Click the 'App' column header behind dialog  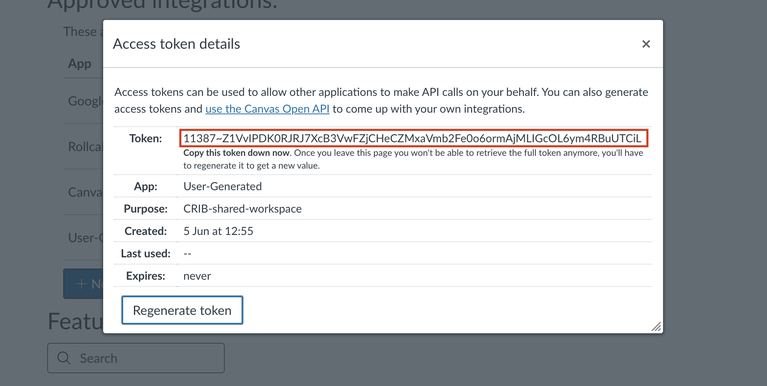pos(80,64)
